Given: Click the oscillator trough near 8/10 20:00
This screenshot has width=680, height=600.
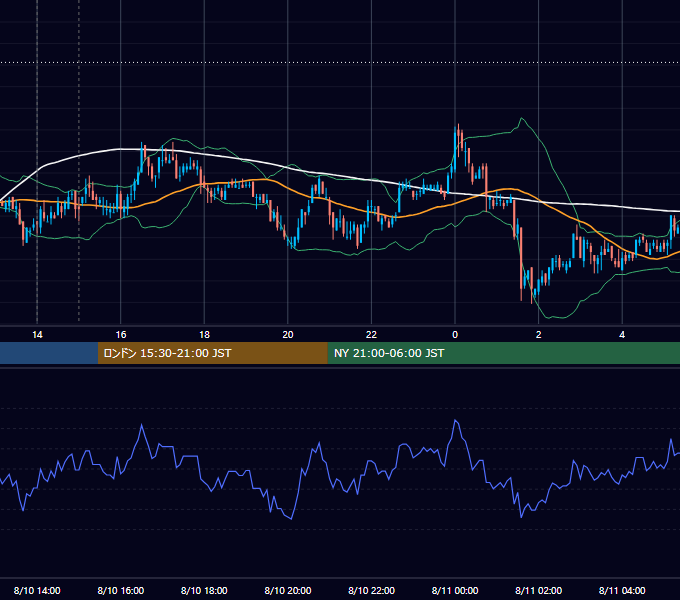Looking at the screenshot, I should [x=291, y=518].
